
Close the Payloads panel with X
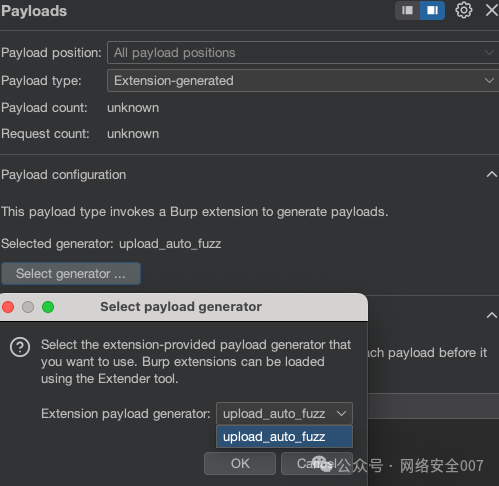[x=492, y=10]
